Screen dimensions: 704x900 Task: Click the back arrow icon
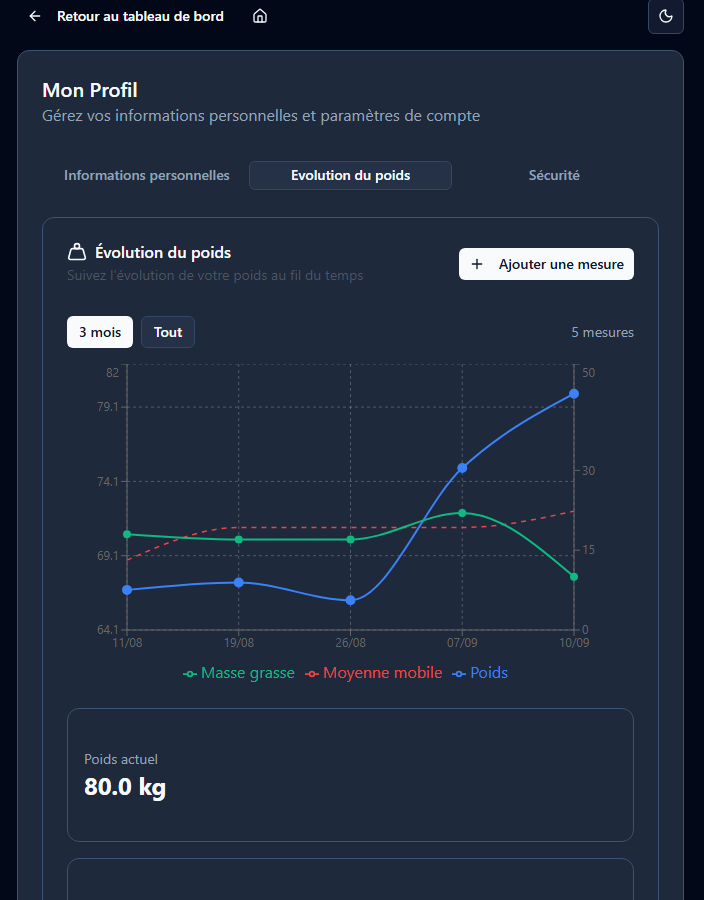click(x=35, y=16)
